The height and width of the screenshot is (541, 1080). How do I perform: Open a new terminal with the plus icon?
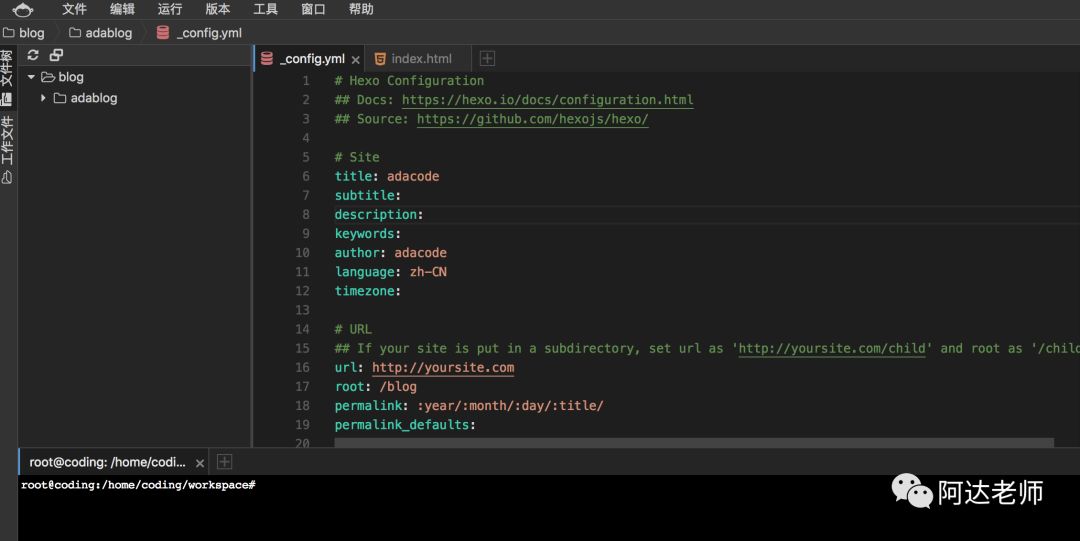point(224,462)
